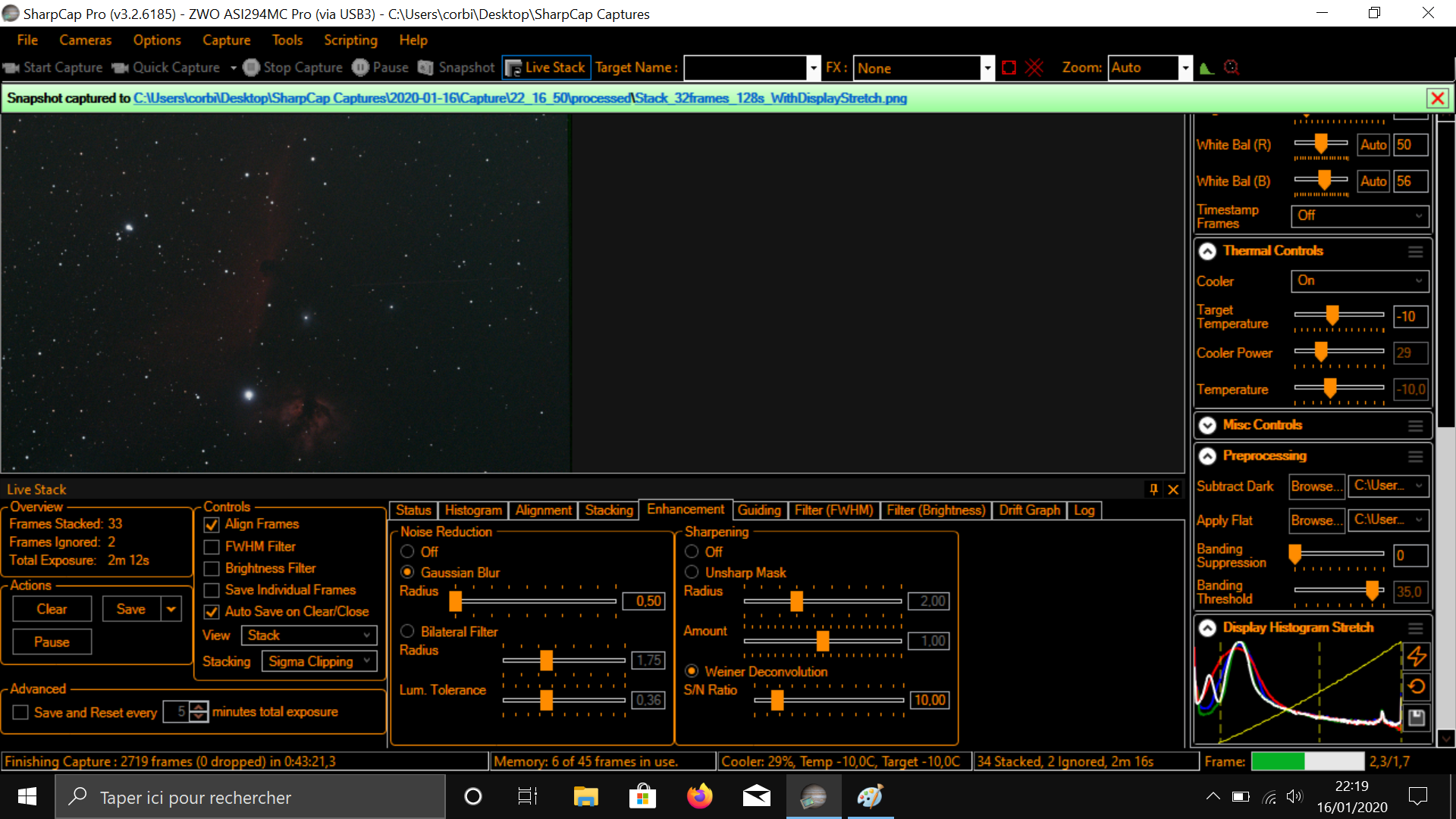Switch to the Histogram tab
Image resolution: width=1456 pixels, height=819 pixels.
click(473, 510)
